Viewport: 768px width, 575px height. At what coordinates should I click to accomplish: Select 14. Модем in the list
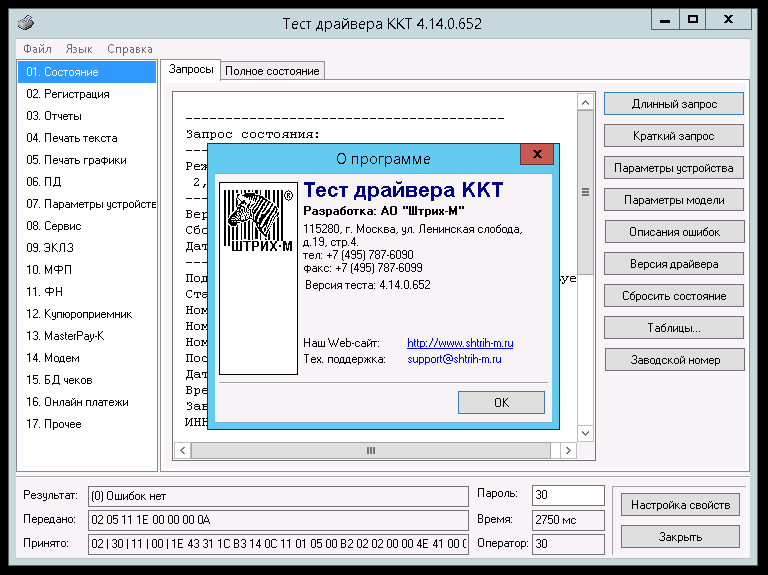(x=87, y=358)
